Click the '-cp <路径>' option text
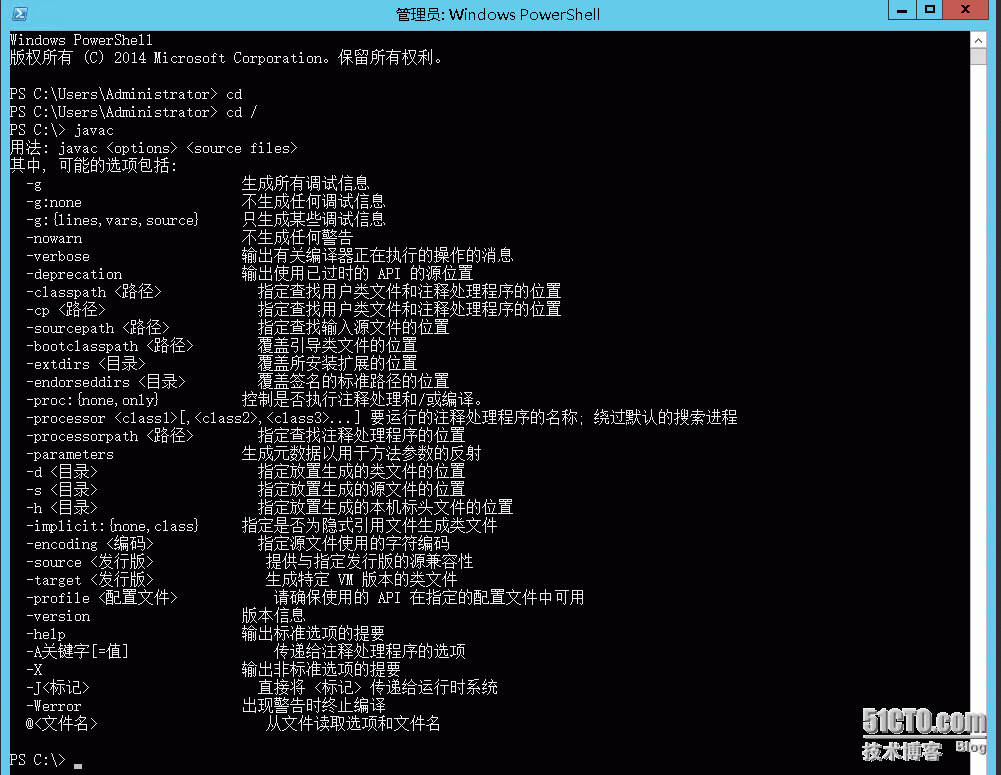1001x775 pixels. (66, 310)
